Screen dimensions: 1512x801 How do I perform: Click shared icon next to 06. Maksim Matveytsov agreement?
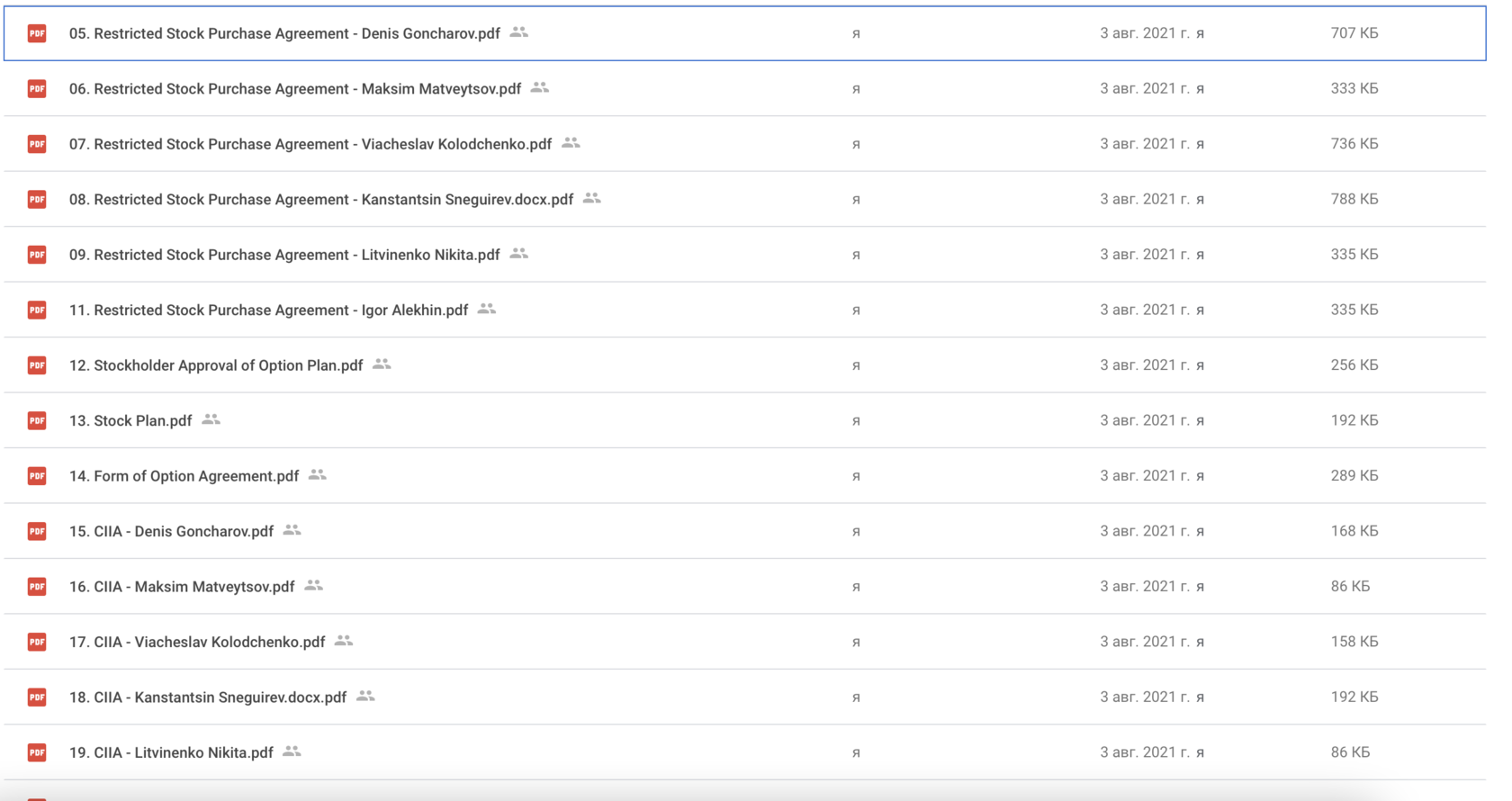(x=540, y=87)
